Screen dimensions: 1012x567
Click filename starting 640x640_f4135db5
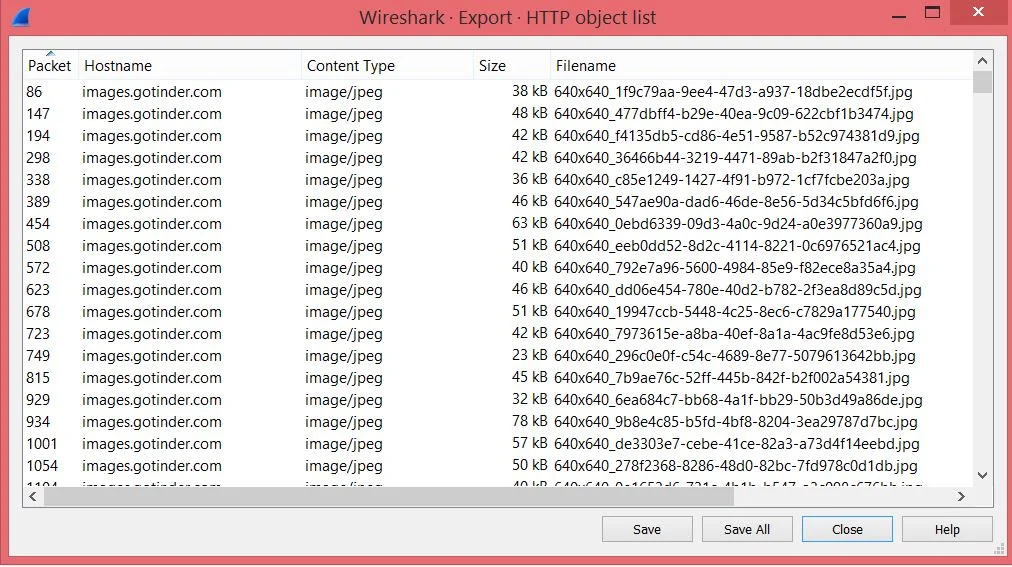[736, 135]
